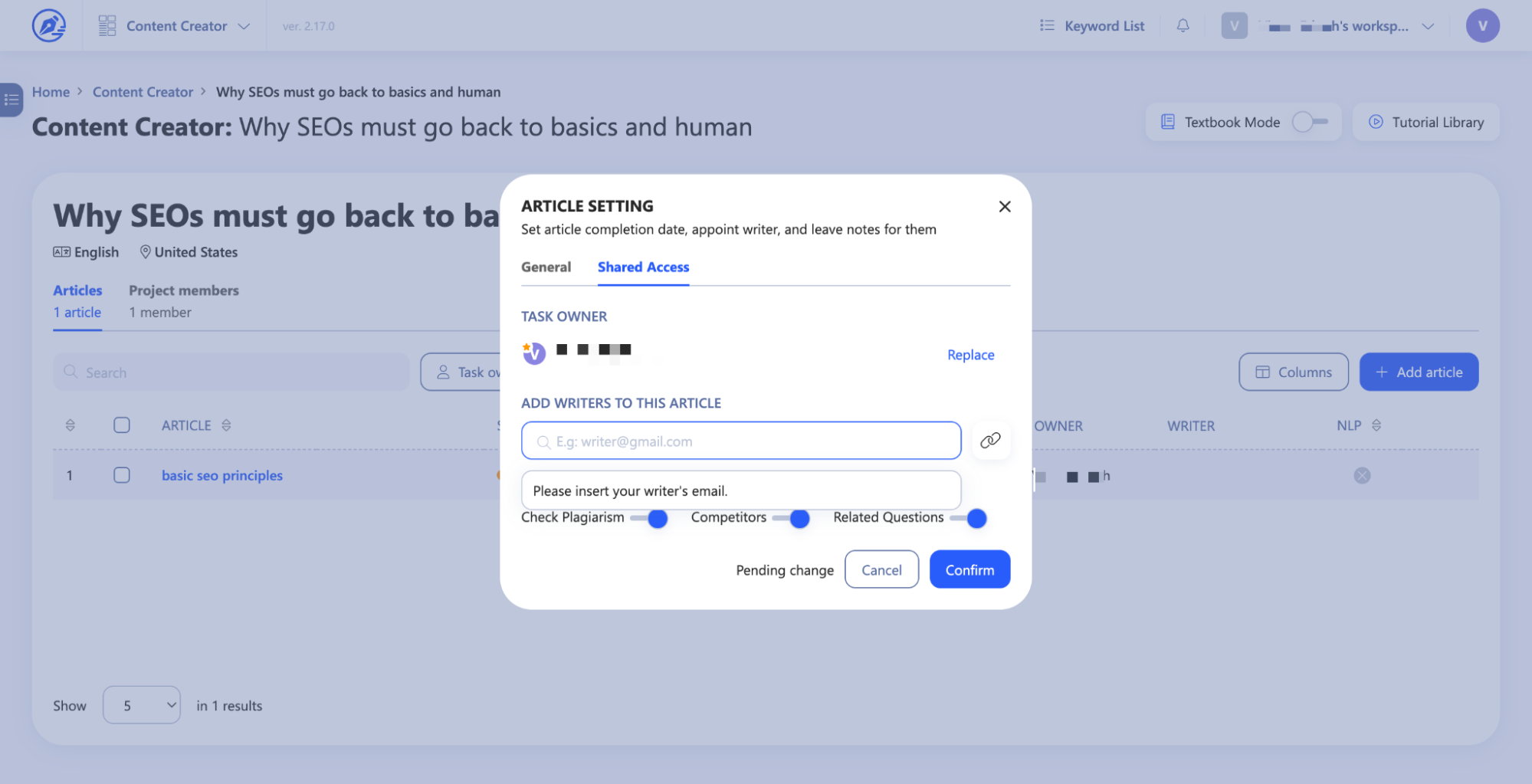Click Add article button
The image size is (1532, 784).
pyautogui.click(x=1419, y=372)
